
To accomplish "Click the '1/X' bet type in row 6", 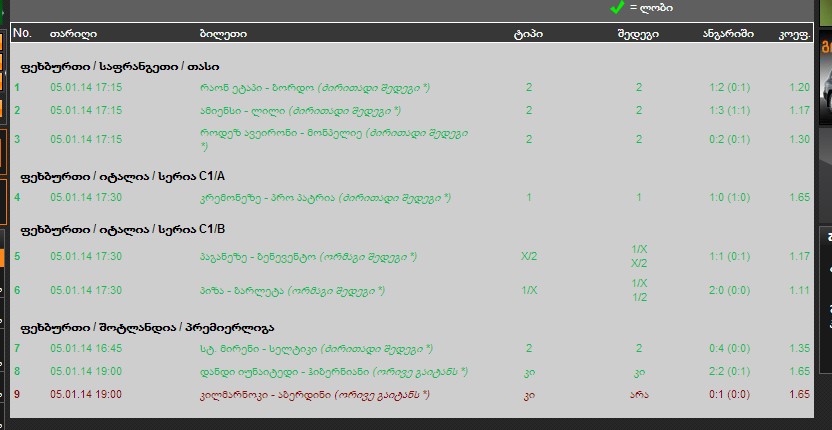I will pyautogui.click(x=529, y=290).
